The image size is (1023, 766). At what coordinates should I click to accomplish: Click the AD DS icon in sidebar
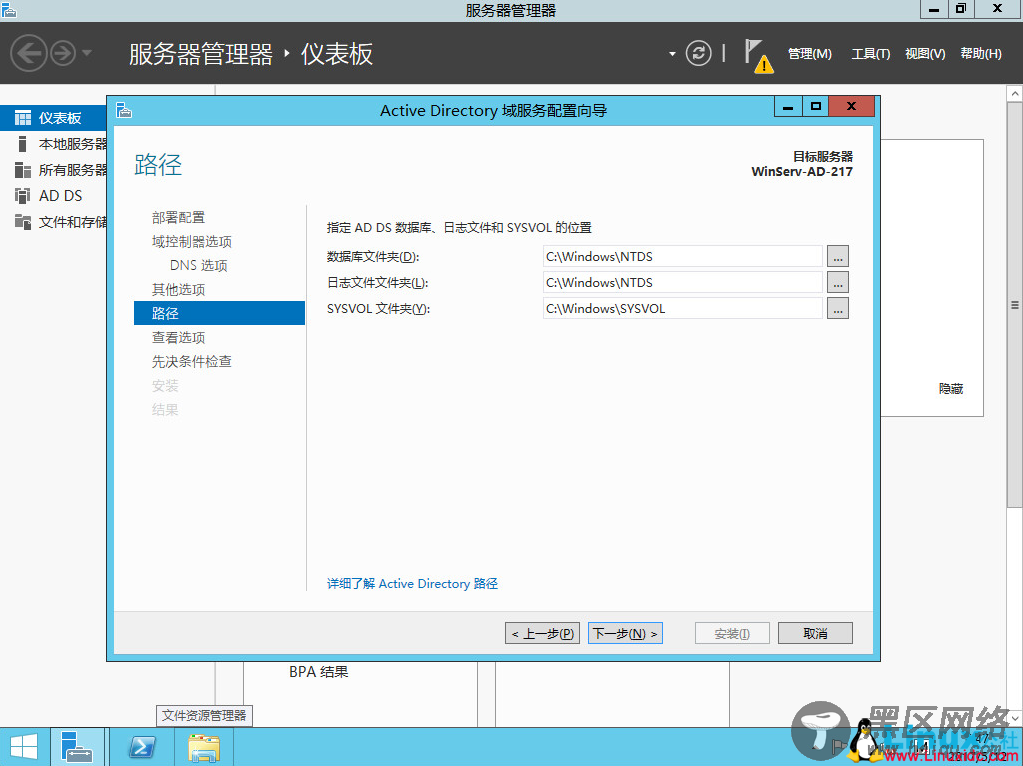[x=23, y=196]
